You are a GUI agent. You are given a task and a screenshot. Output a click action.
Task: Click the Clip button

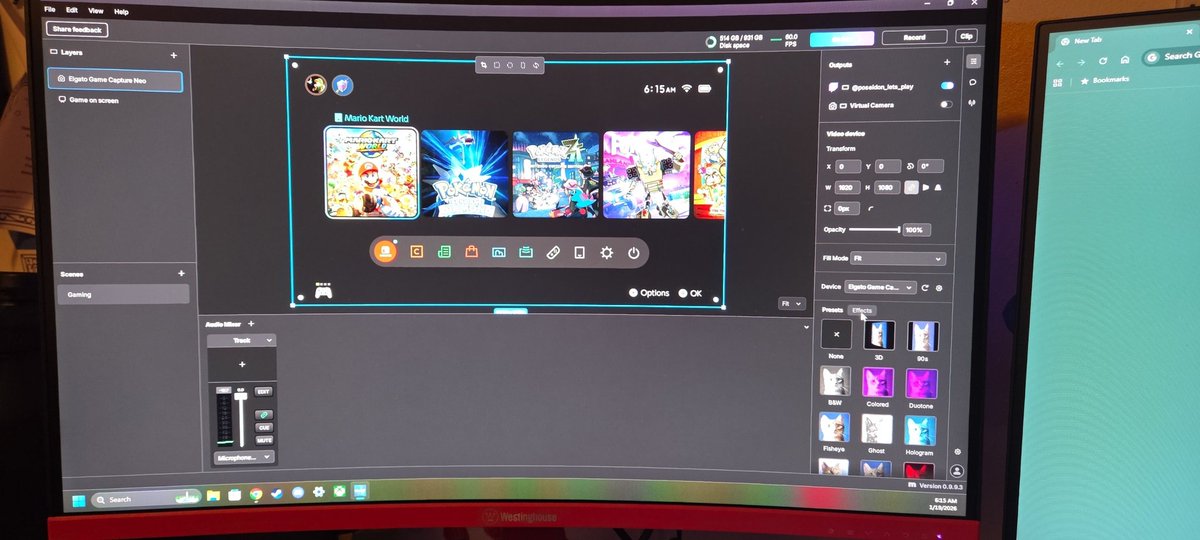966,36
